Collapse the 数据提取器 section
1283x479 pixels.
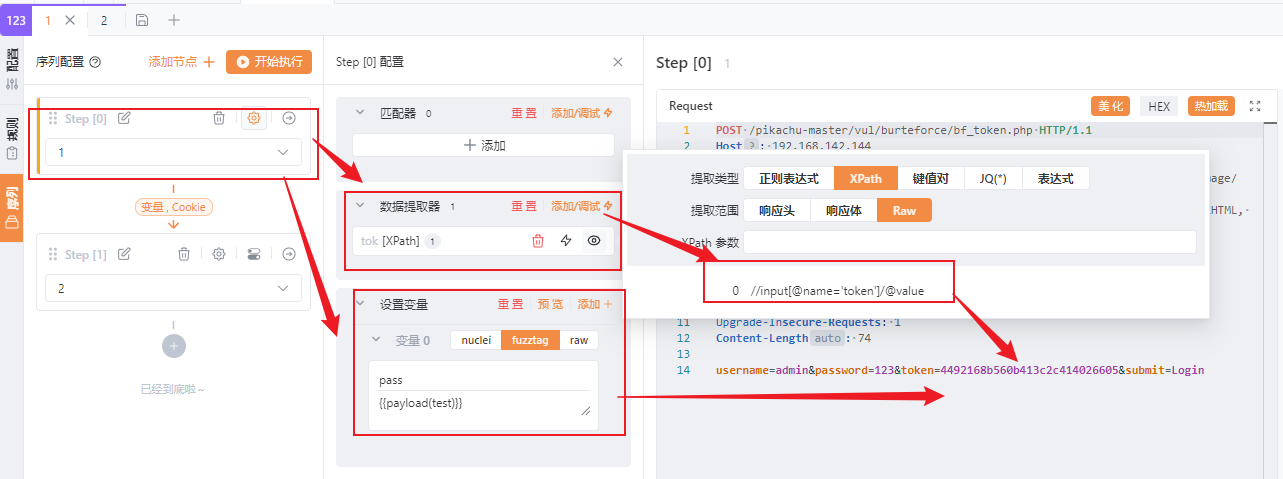click(x=361, y=206)
